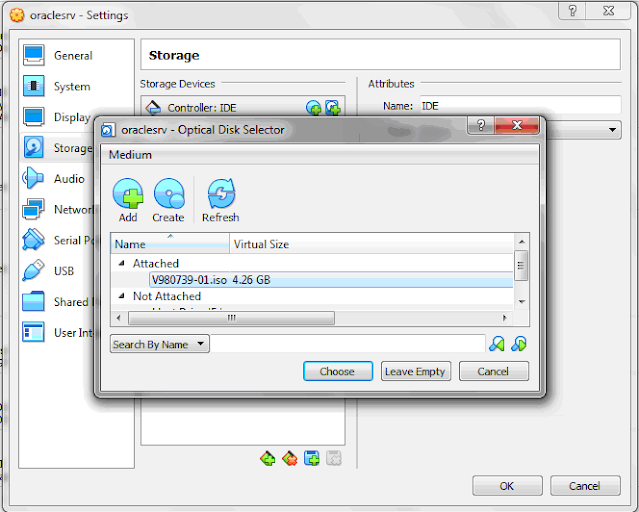Collapse the Not Attached group

coord(121,296)
